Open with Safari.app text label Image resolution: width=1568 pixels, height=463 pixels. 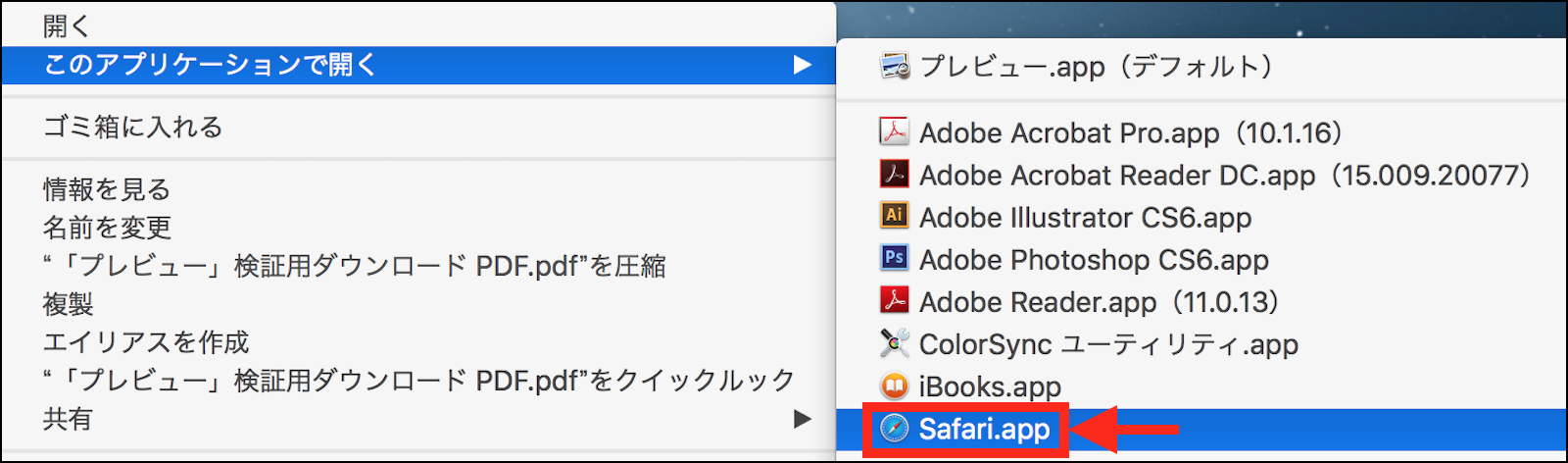point(984,429)
